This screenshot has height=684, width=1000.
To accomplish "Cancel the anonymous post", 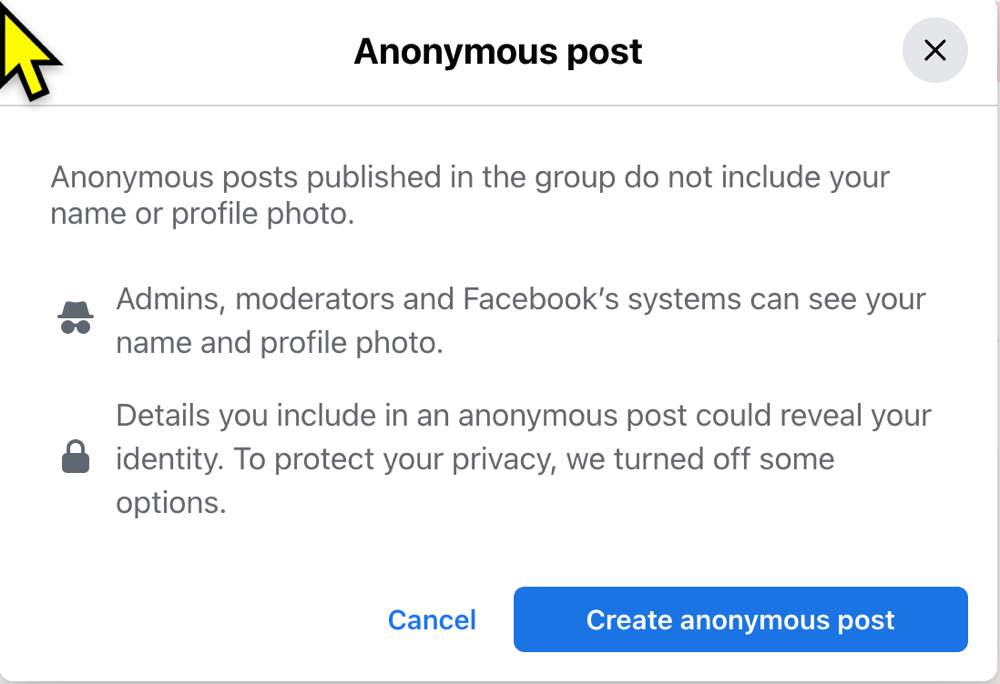I will tap(432, 620).
